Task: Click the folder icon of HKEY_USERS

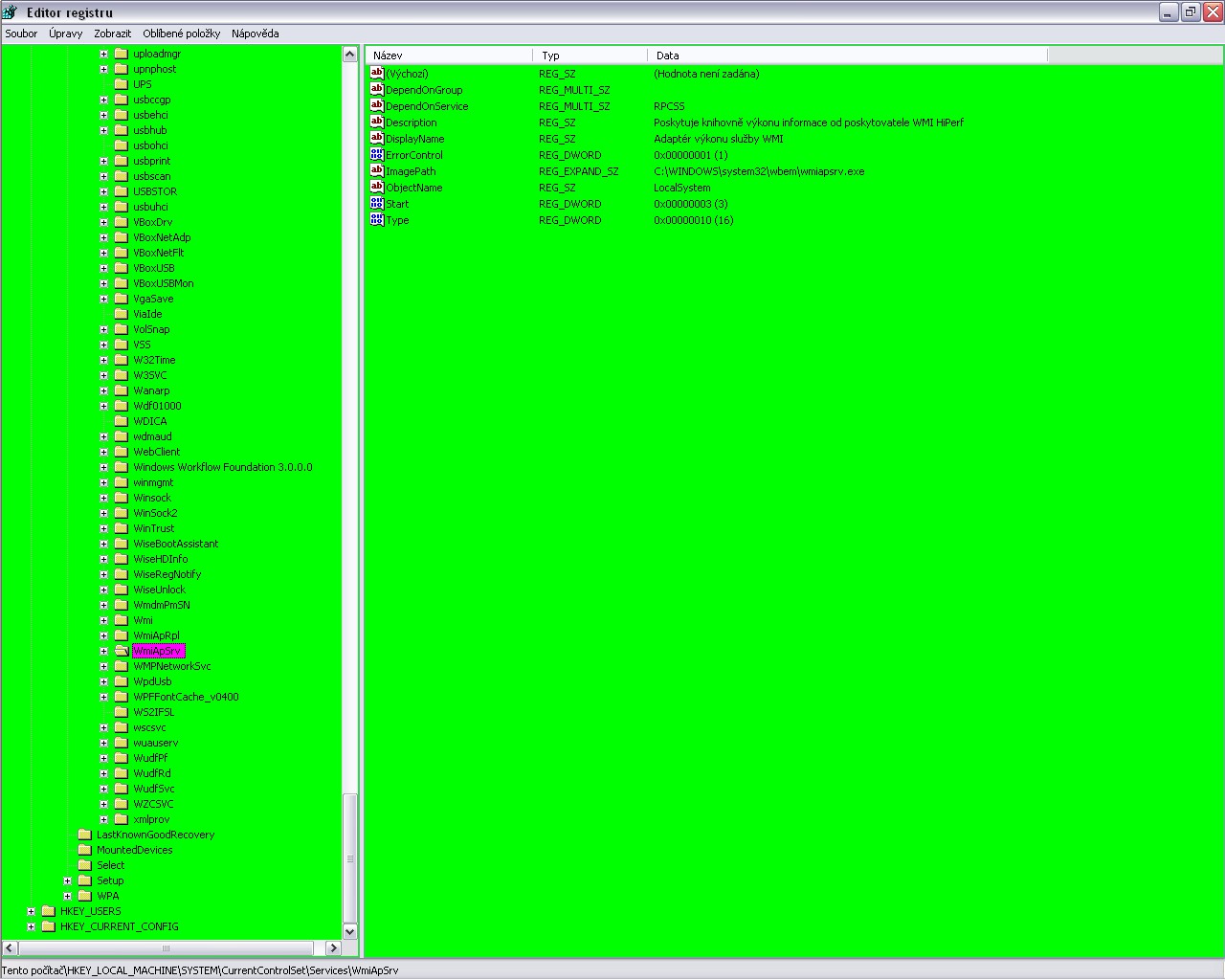Action: 49,911
